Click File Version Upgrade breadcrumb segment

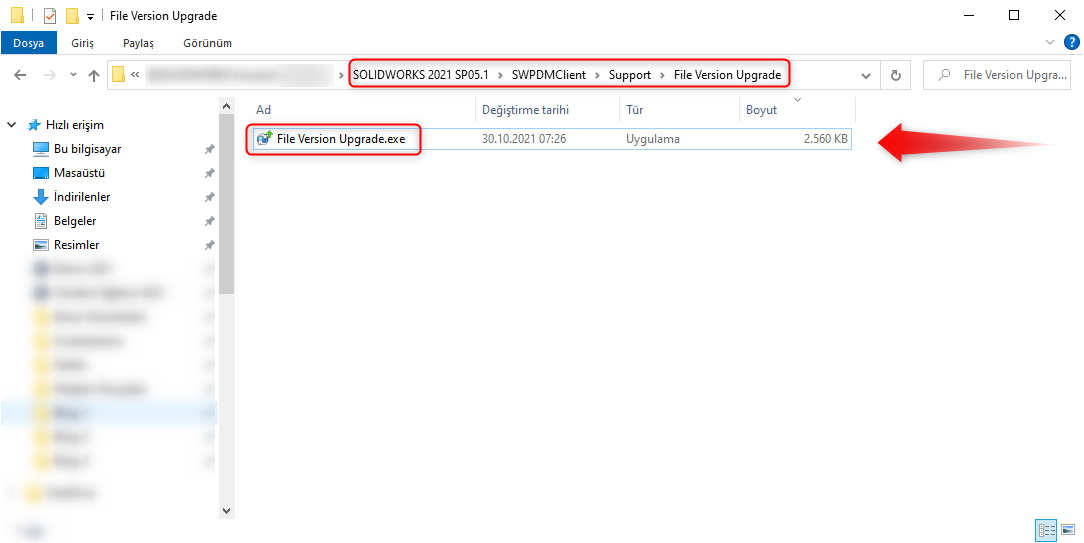[727, 75]
